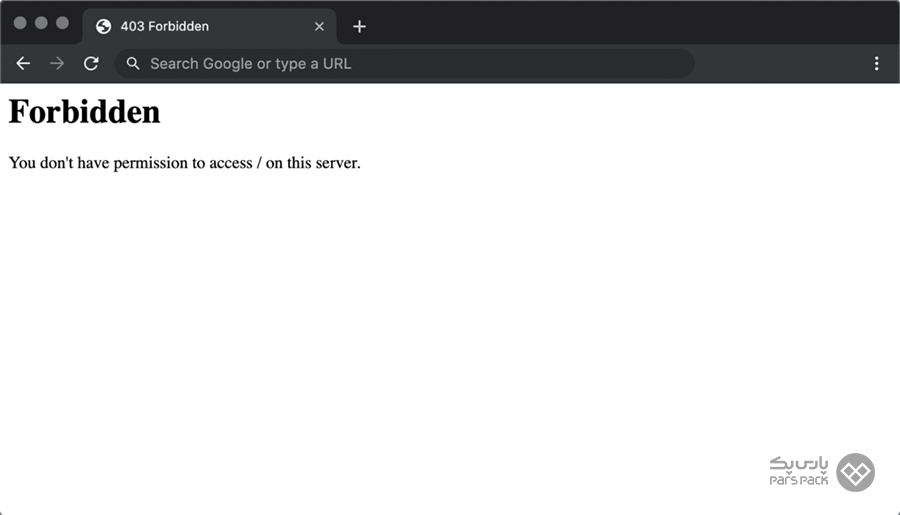Maximize window with third traffic-light button

point(62,23)
